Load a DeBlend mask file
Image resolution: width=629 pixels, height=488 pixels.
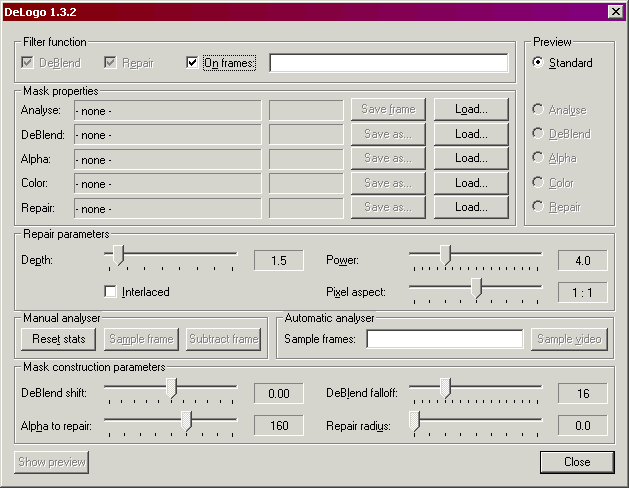[471, 134]
